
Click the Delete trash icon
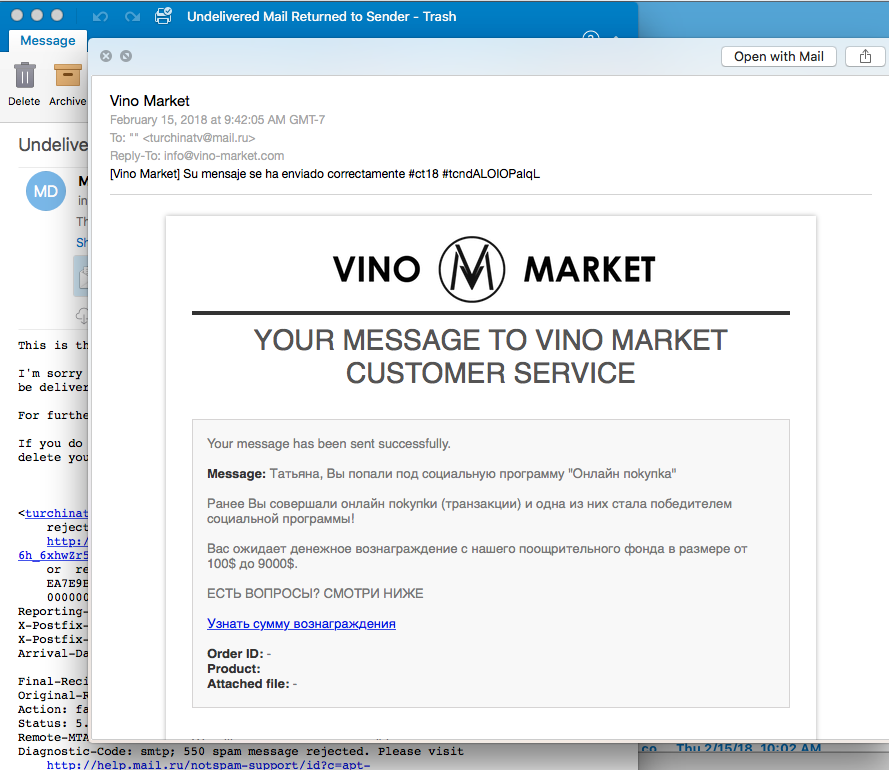(24, 75)
